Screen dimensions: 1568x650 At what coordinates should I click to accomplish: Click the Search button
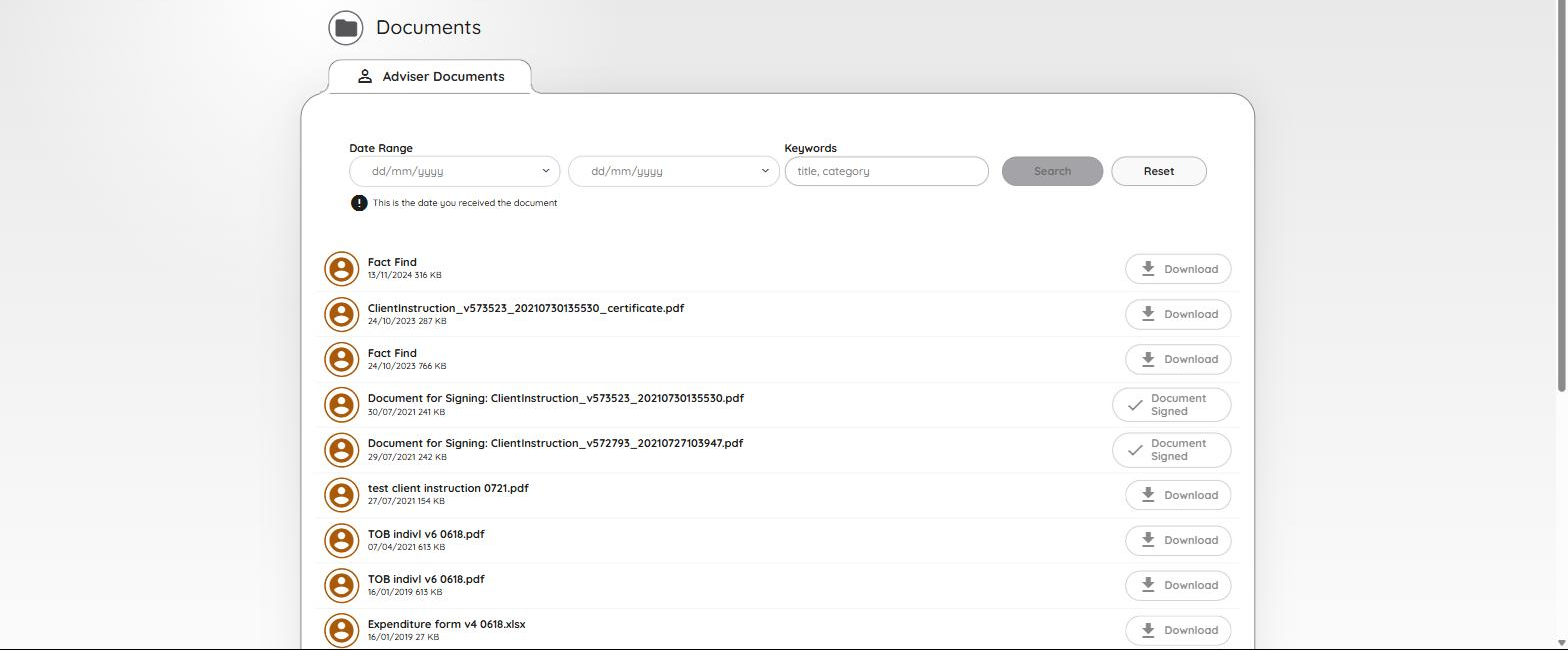(1052, 171)
